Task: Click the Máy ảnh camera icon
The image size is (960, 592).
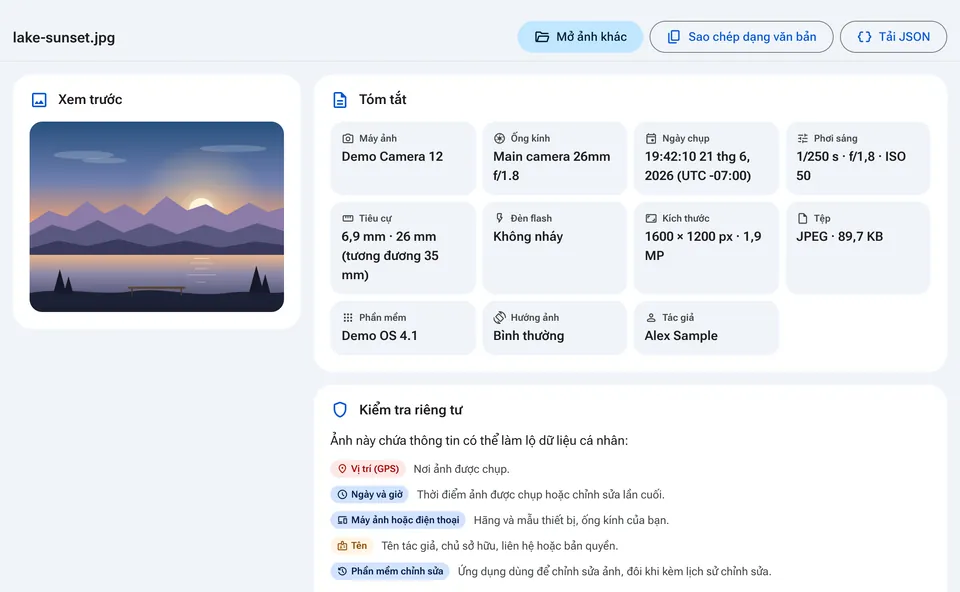Action: pos(348,138)
